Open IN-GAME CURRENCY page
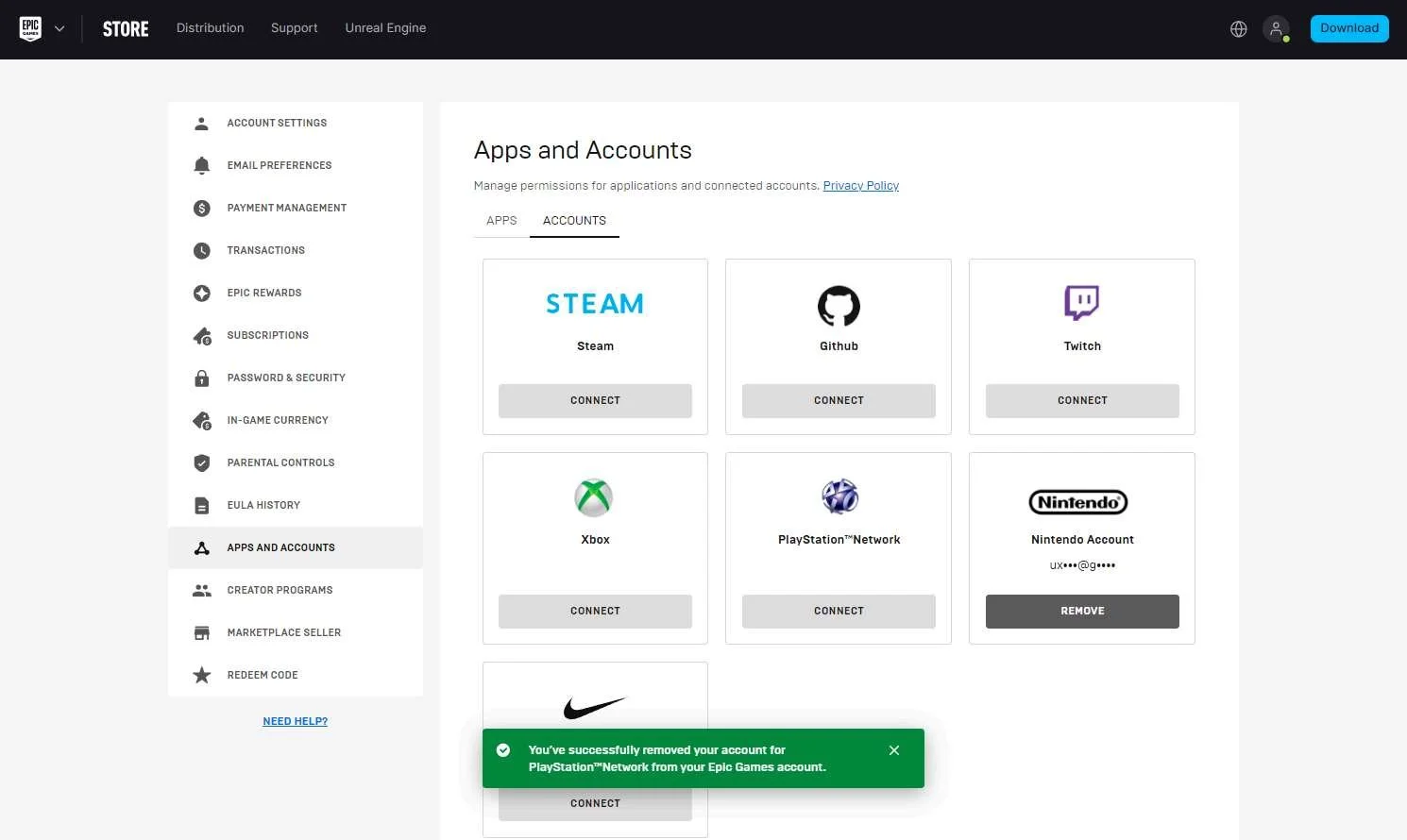 point(296,421)
